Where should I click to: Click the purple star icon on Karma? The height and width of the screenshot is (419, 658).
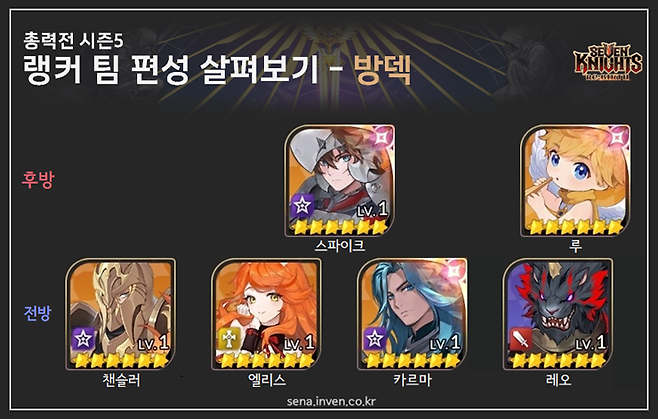(375, 339)
